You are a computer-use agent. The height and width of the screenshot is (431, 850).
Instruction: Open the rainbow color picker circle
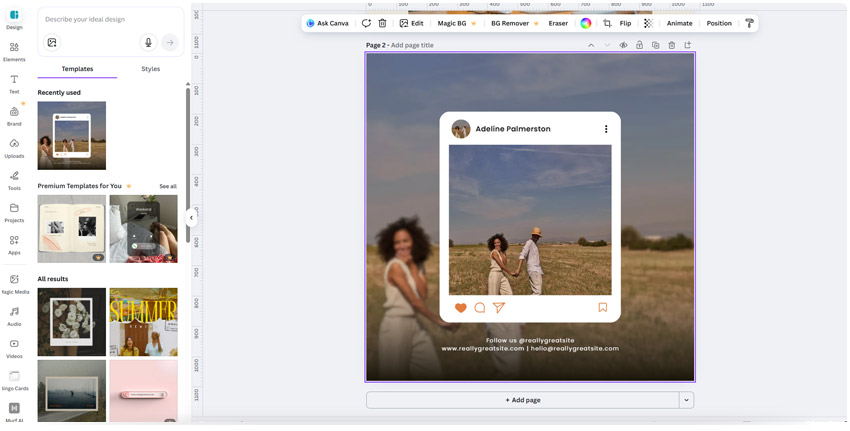point(585,23)
